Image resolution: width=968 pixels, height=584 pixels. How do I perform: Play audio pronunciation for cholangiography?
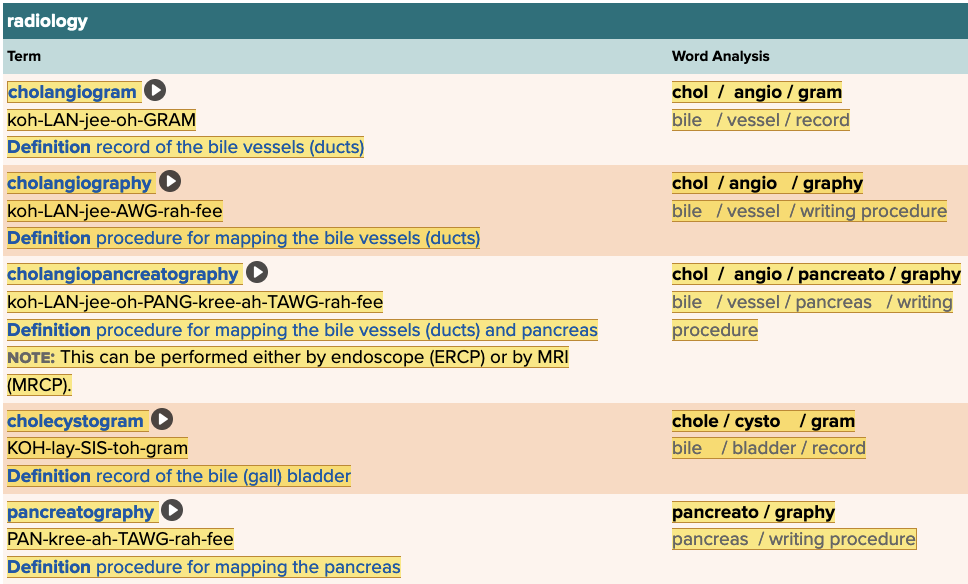click(x=171, y=182)
